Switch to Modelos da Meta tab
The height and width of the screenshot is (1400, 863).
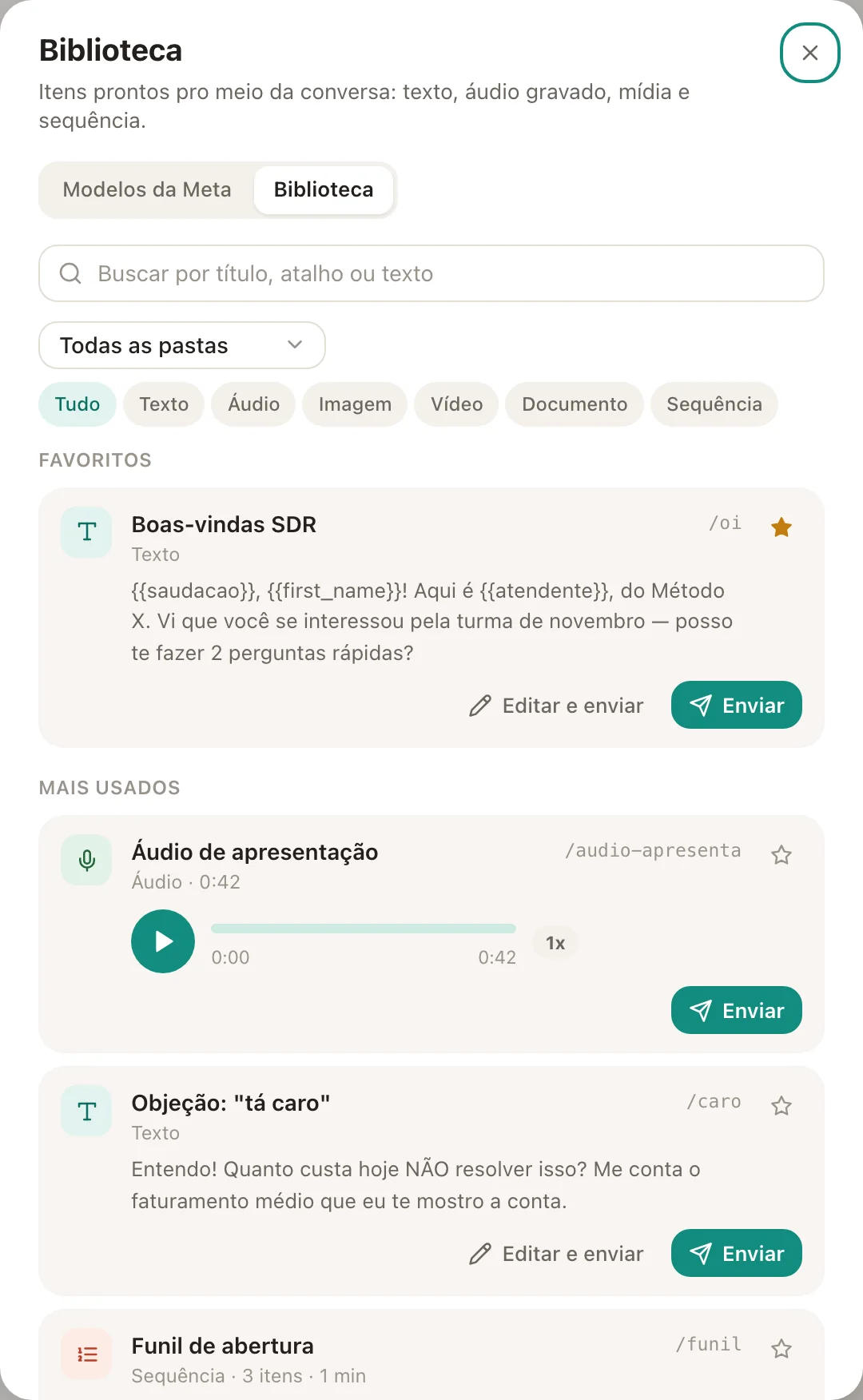[x=147, y=189]
